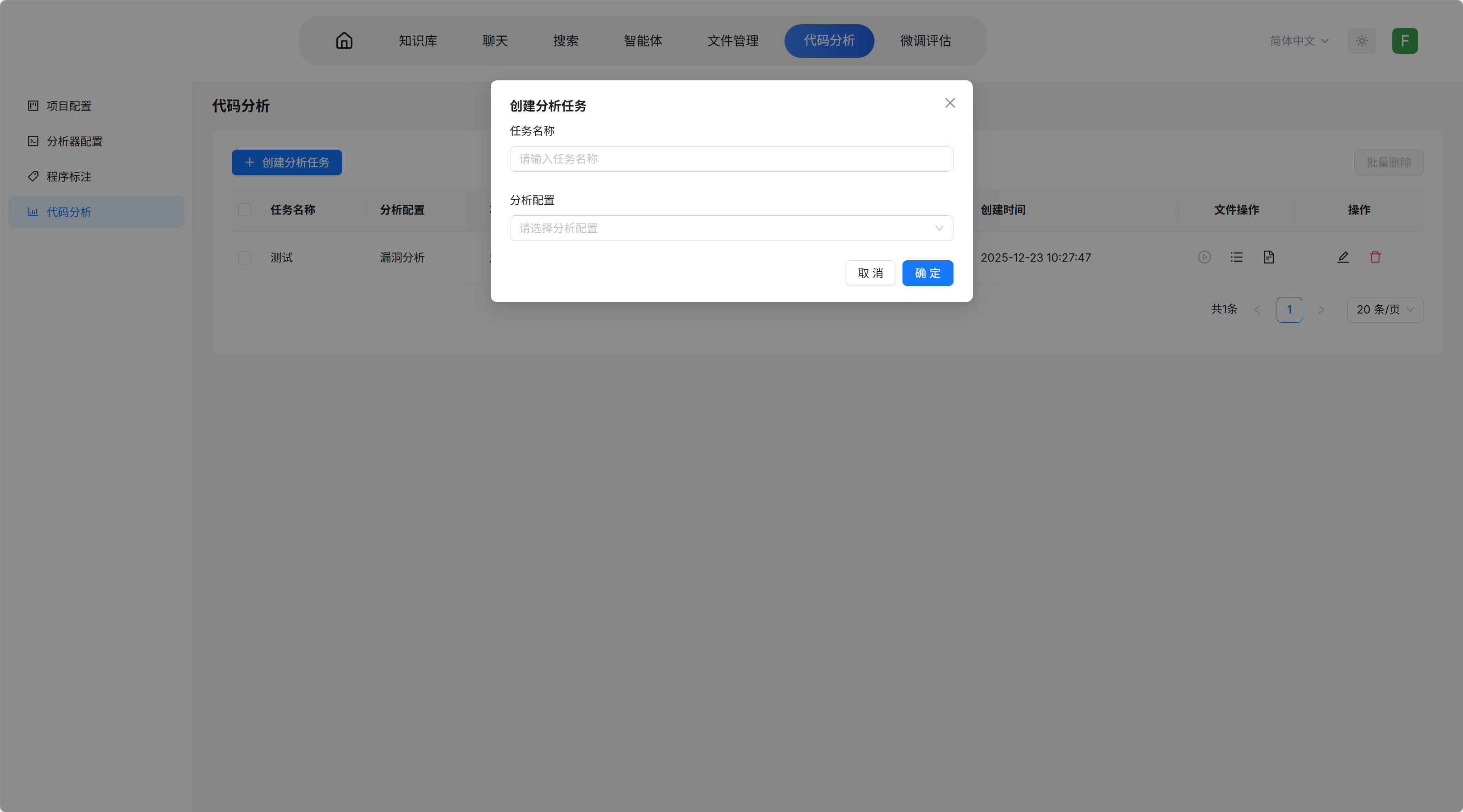1463x812 pixels.
Task: Edit the 测试 task using pencil icon
Action: (1343, 257)
